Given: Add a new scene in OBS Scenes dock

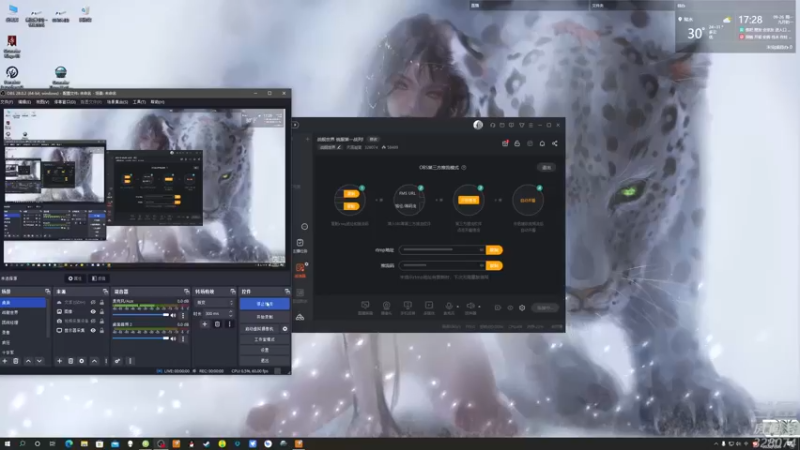Looking at the screenshot, I should pyautogui.click(x=5, y=361).
